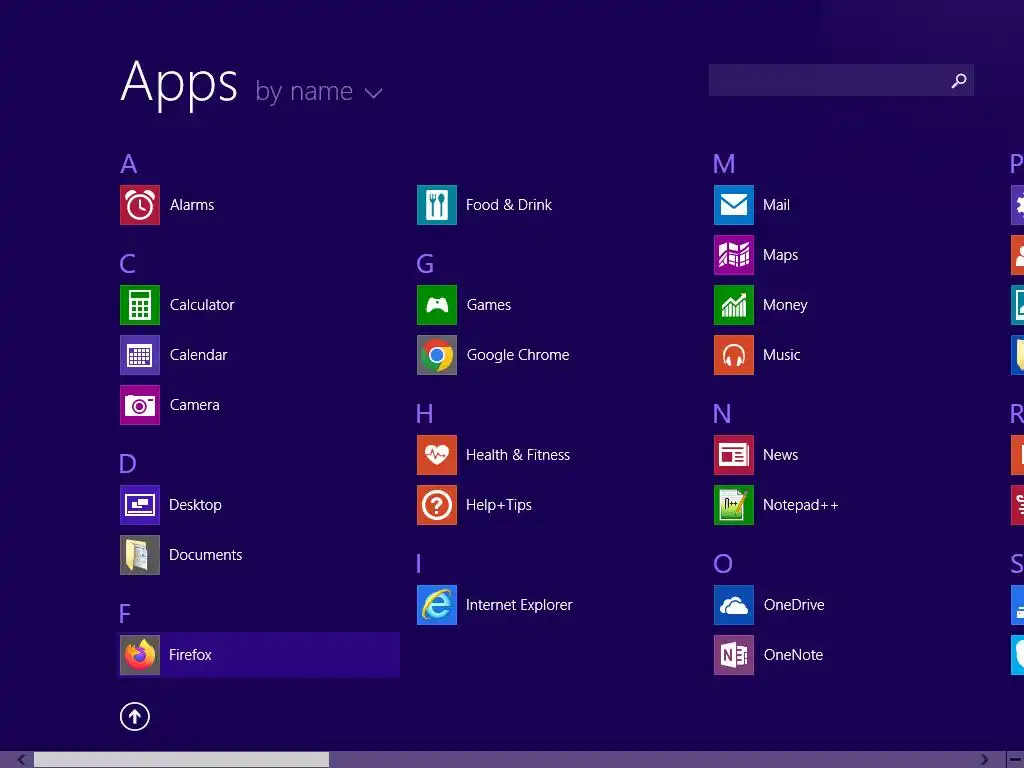Launch the Calculator tile icon
This screenshot has height=768, width=1024.
pos(140,305)
